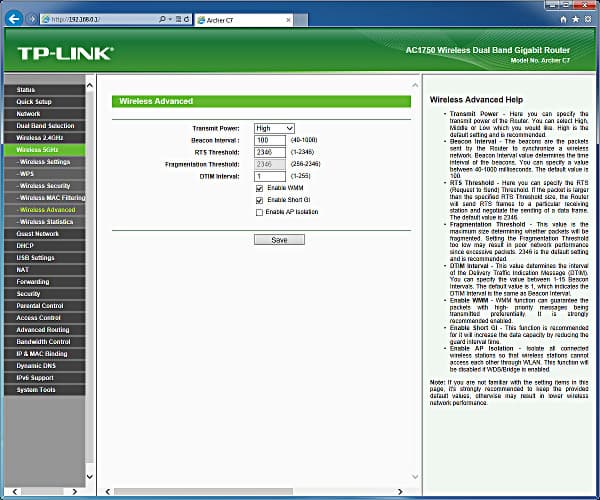600x500 pixels.
Task: Close the Archer C7 tab
Action: [x=288, y=20]
